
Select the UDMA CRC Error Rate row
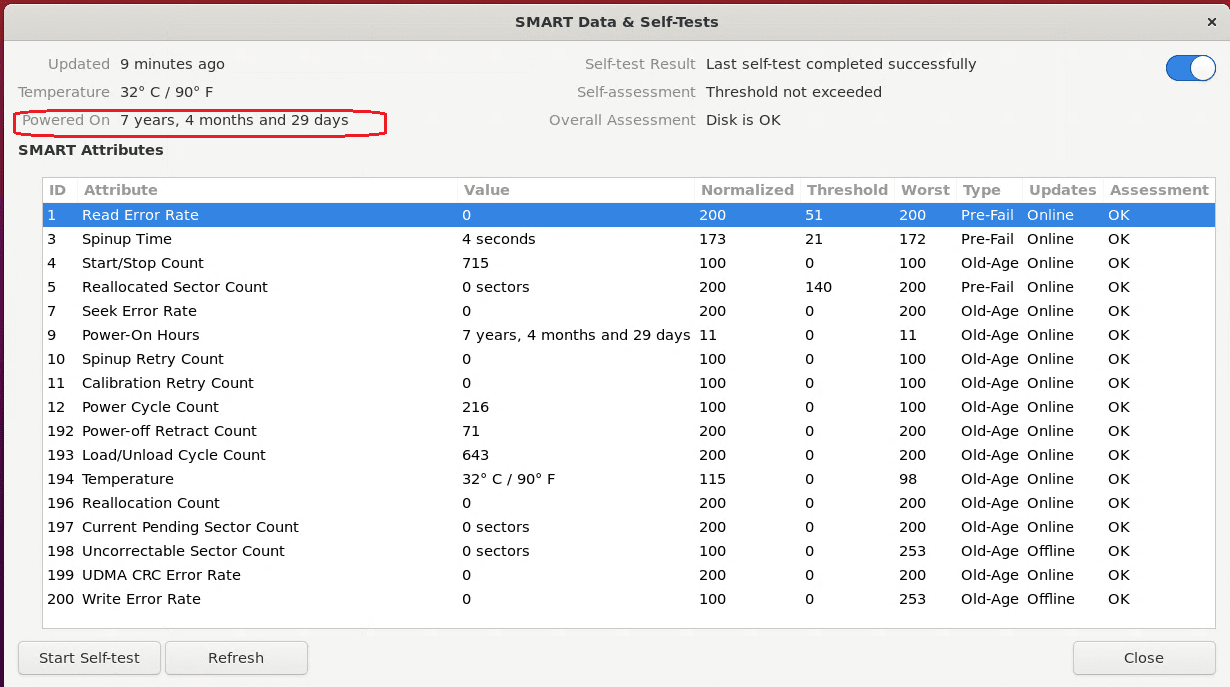click(x=161, y=575)
